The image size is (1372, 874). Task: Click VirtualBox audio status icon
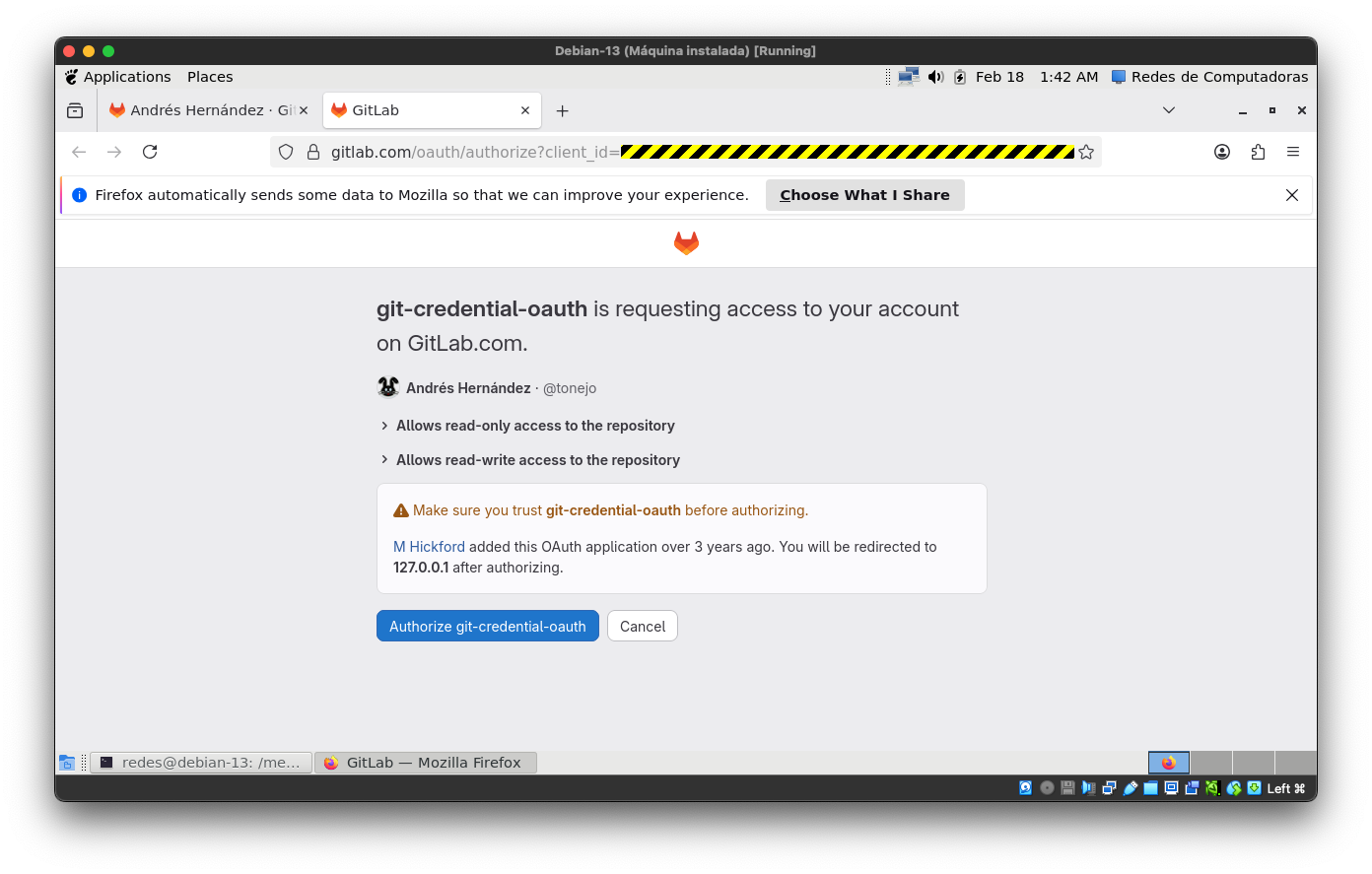tap(1088, 788)
